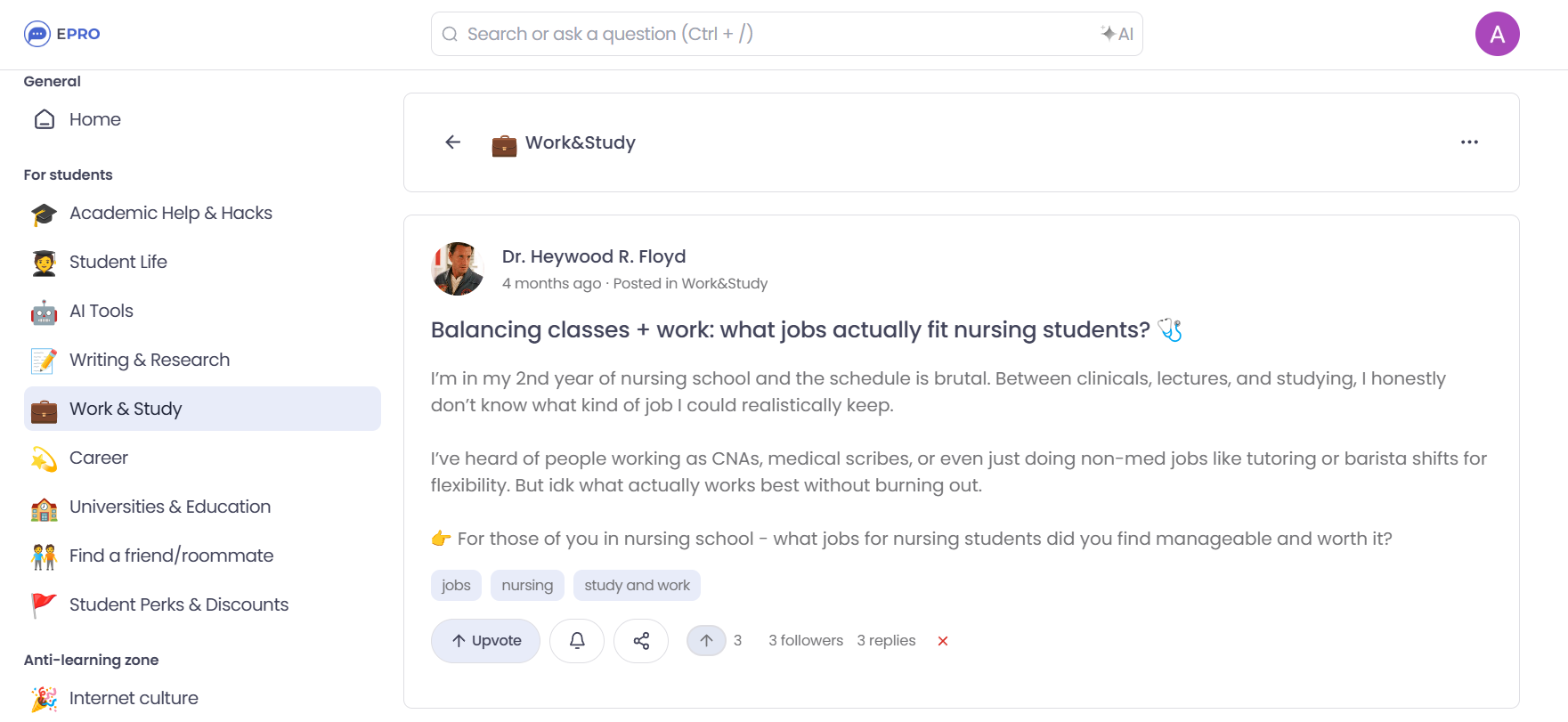The width and height of the screenshot is (1568, 722).
Task: Click the back arrow above the post
Action: 452,142
